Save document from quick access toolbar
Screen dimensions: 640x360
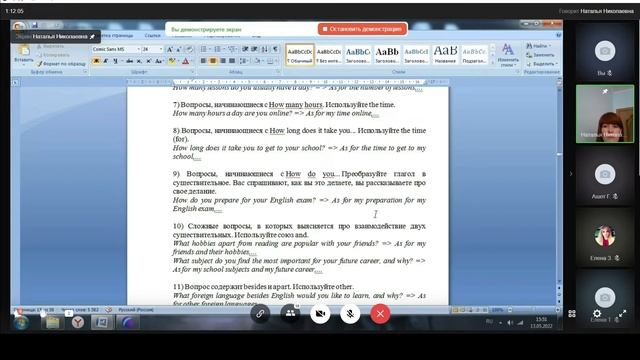tap(35, 25)
